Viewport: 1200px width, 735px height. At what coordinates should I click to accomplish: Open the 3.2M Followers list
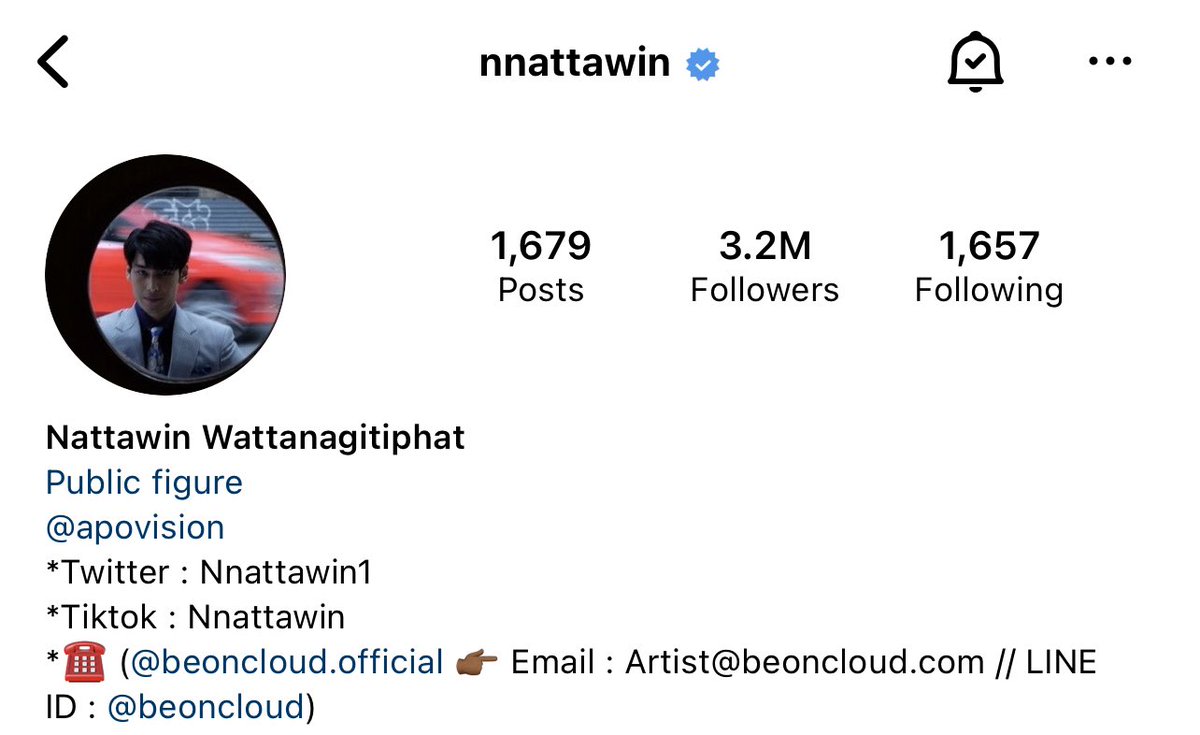pyautogui.click(x=765, y=266)
